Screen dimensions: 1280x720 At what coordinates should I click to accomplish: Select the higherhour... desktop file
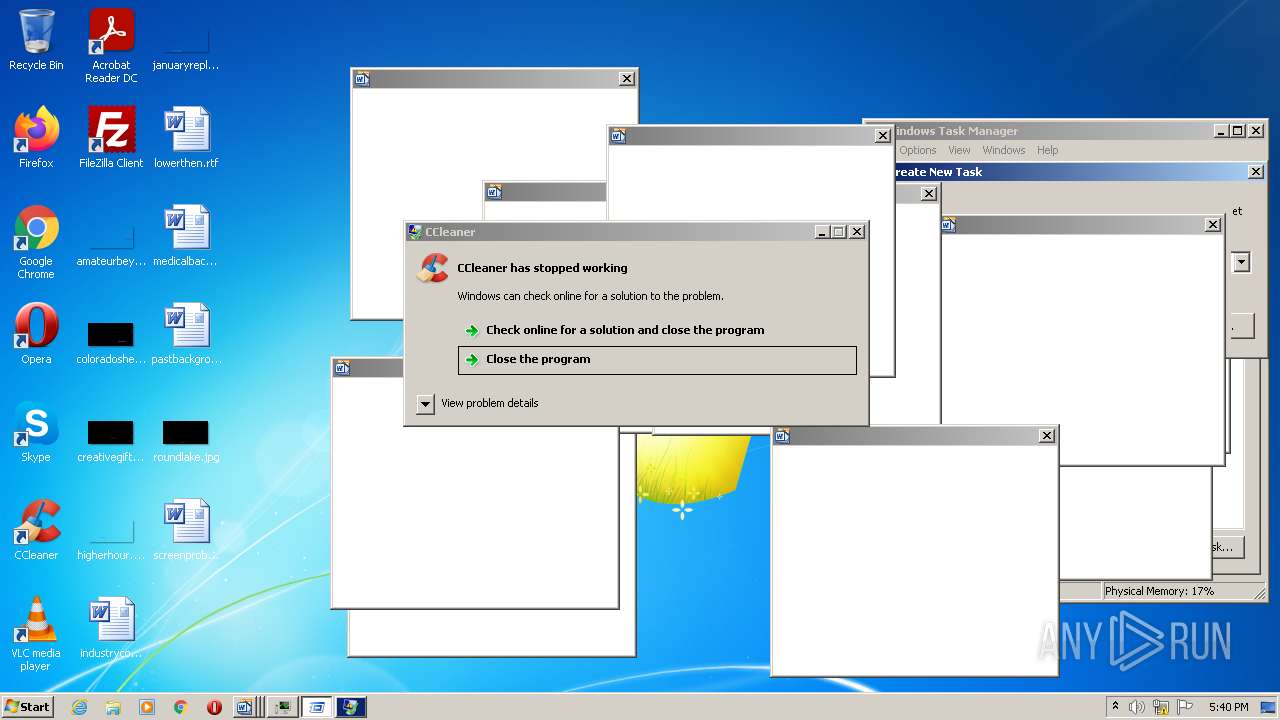[x=111, y=538]
